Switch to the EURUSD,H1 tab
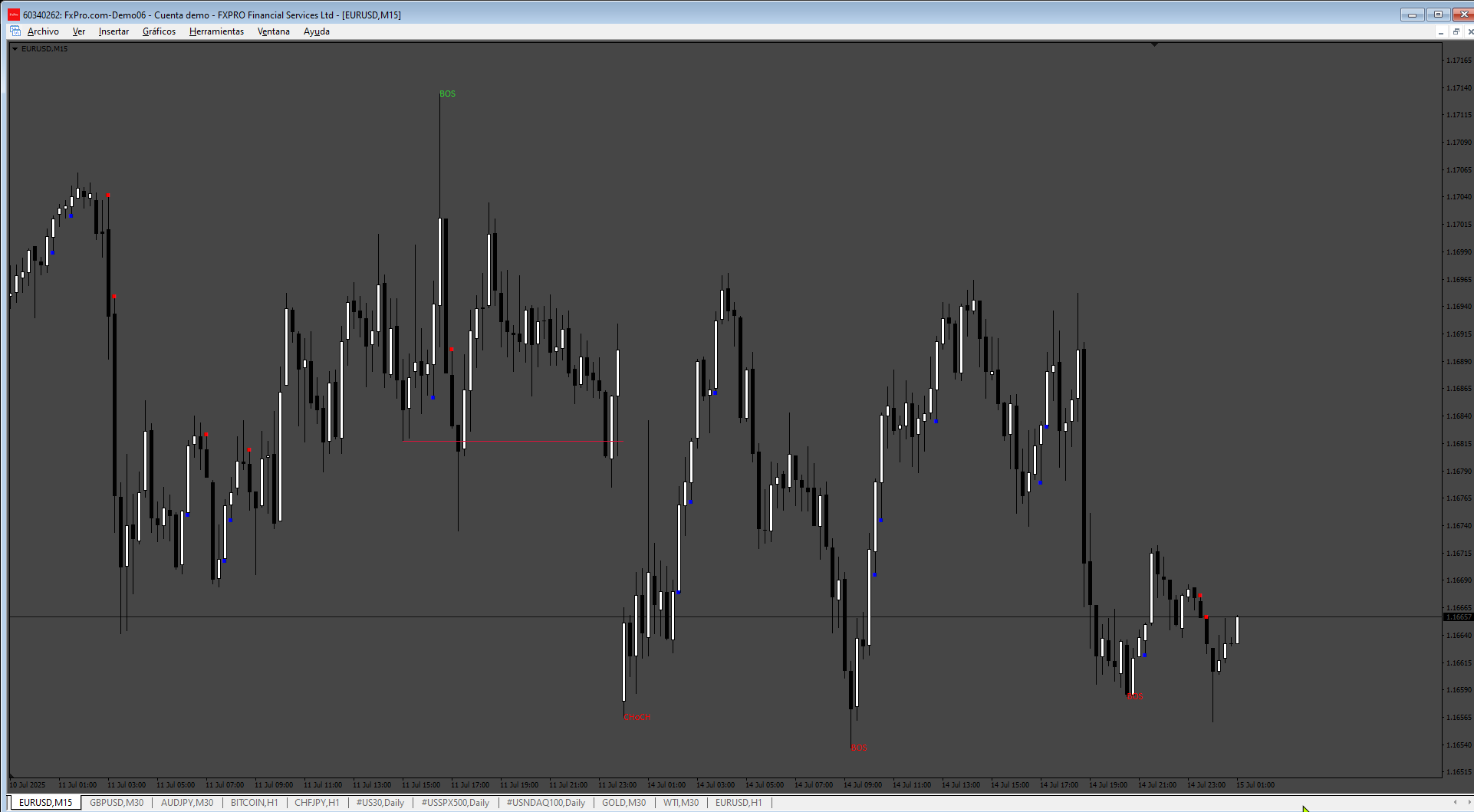The image size is (1474, 812). (739, 803)
